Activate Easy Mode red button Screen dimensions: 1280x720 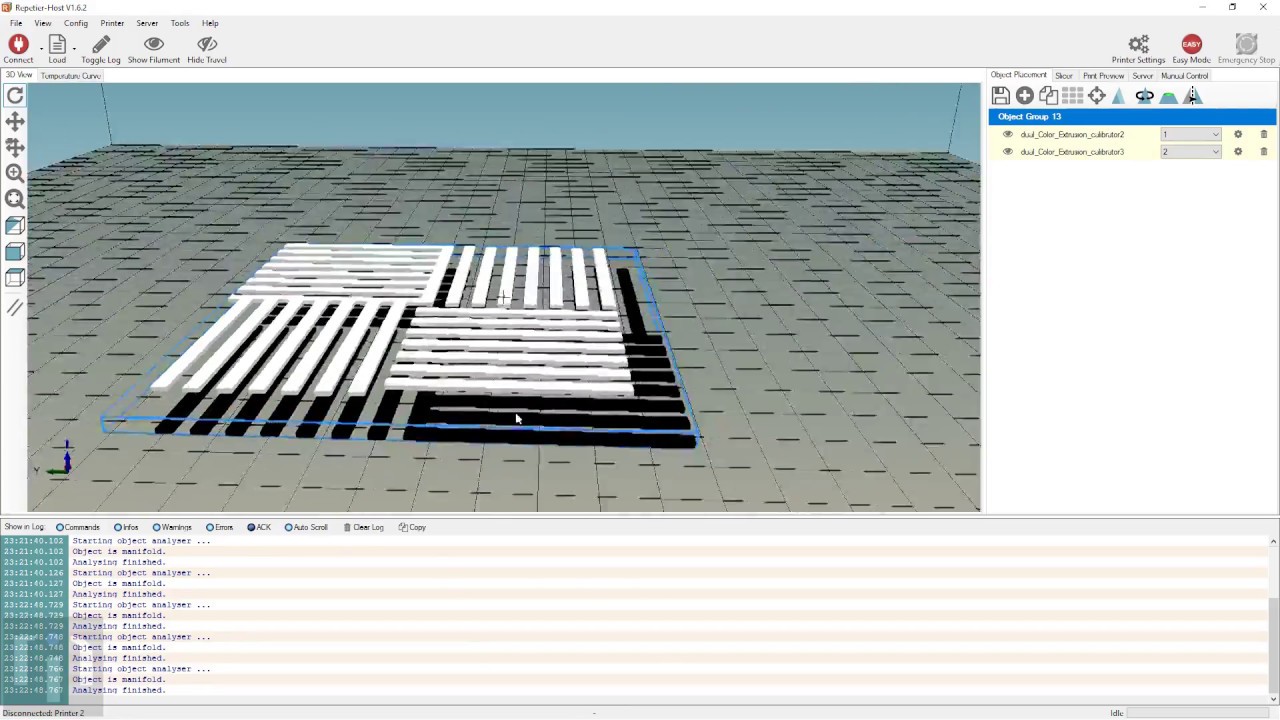(1191, 44)
